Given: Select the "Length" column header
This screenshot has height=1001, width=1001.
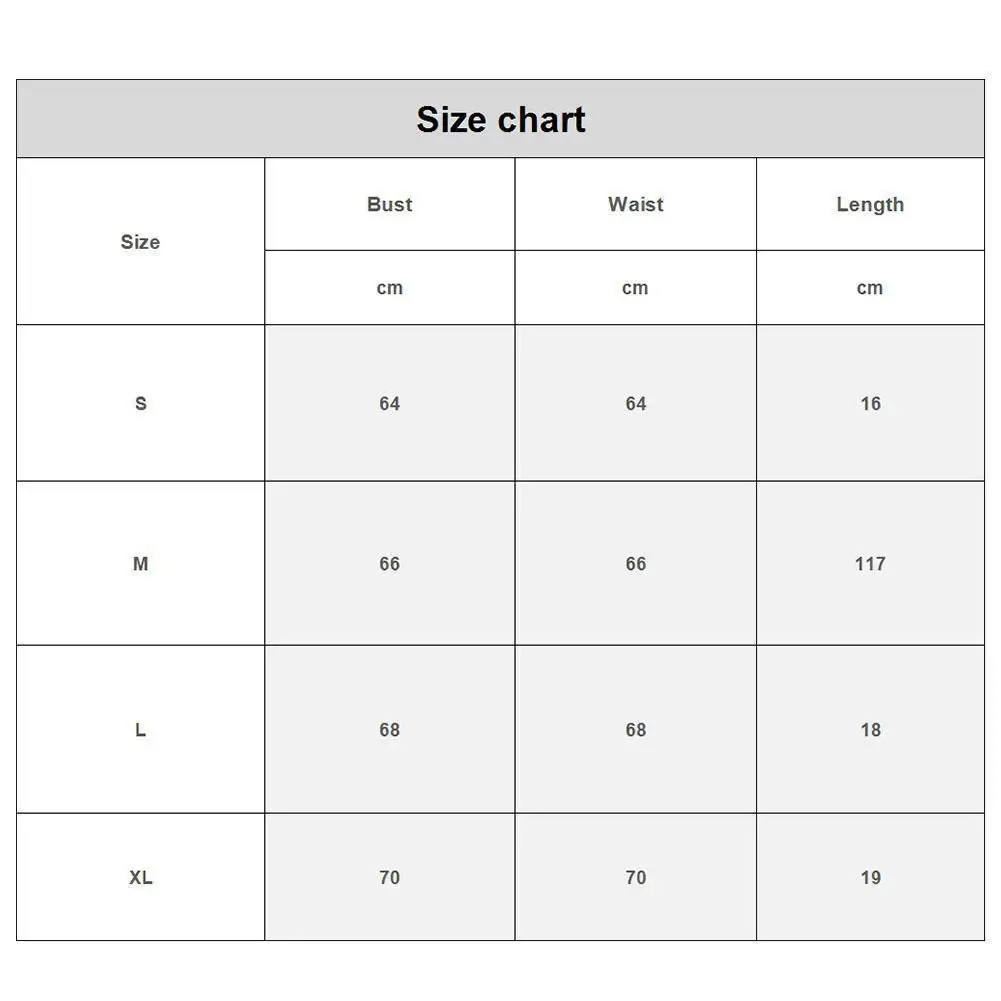Looking at the screenshot, I should 870,204.
